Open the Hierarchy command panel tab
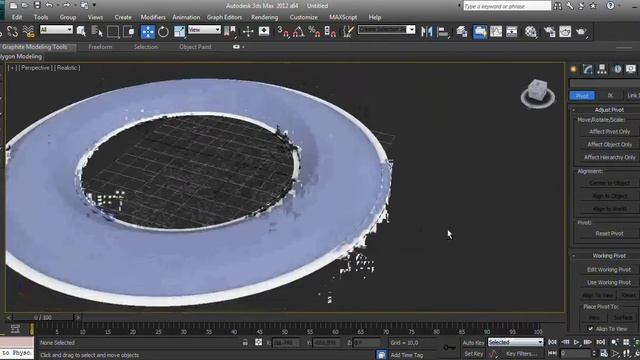The height and width of the screenshot is (360, 640). (x=602, y=69)
